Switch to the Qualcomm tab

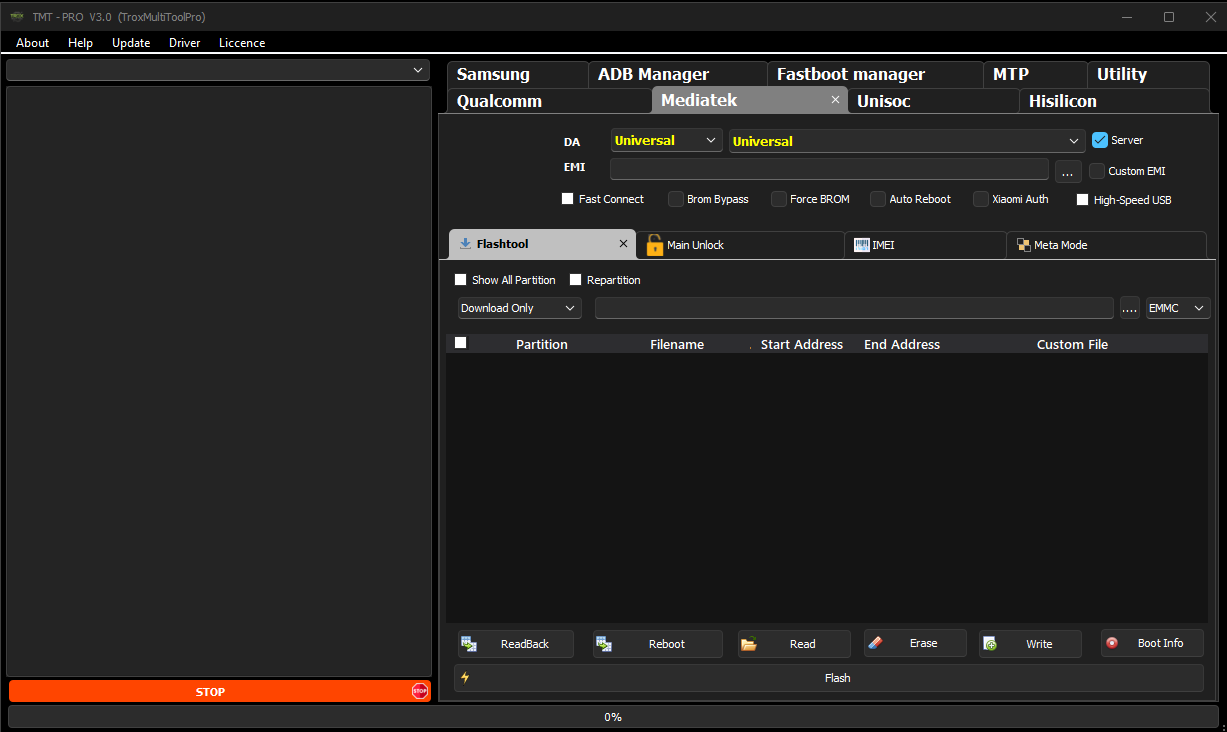click(499, 101)
